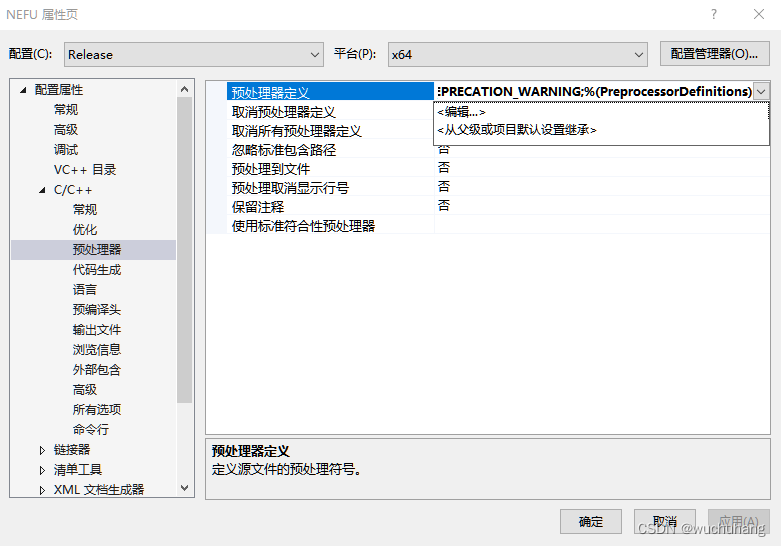Click the tree panel scrollbar thumb
The height and width of the screenshot is (546, 781).
coord(184,250)
